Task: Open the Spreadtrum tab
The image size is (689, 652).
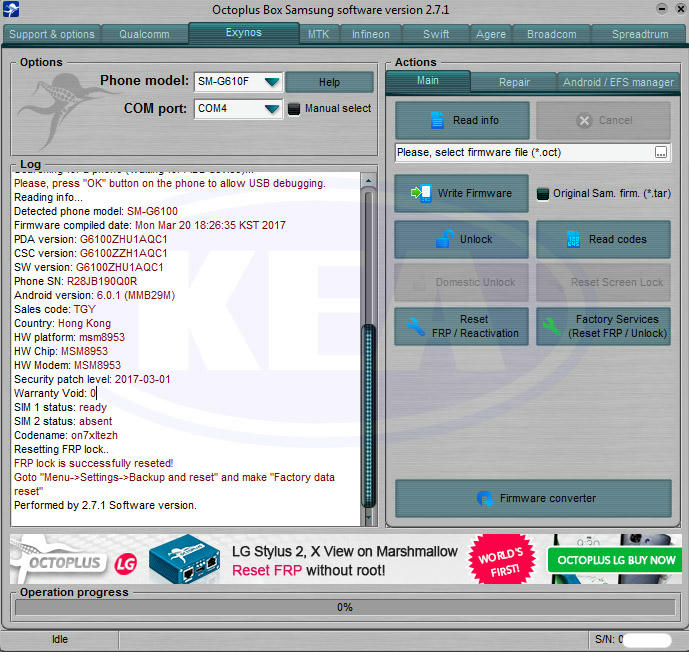Action: coord(640,34)
